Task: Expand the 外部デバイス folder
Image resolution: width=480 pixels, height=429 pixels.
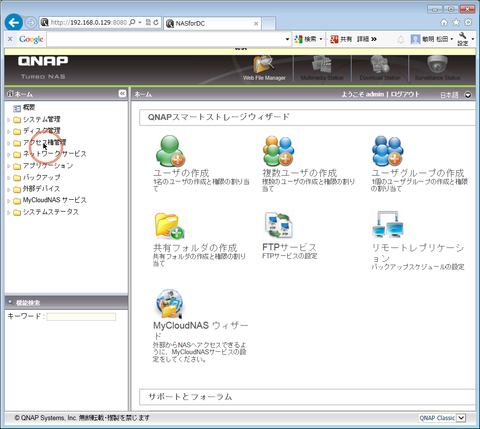Action: (x=9, y=189)
